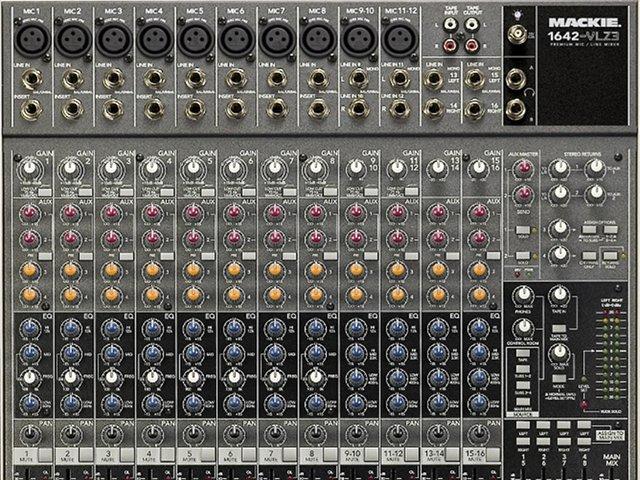640x480 pixels.
Task: Click channel 7 EQ LOW knob
Action: [275, 402]
